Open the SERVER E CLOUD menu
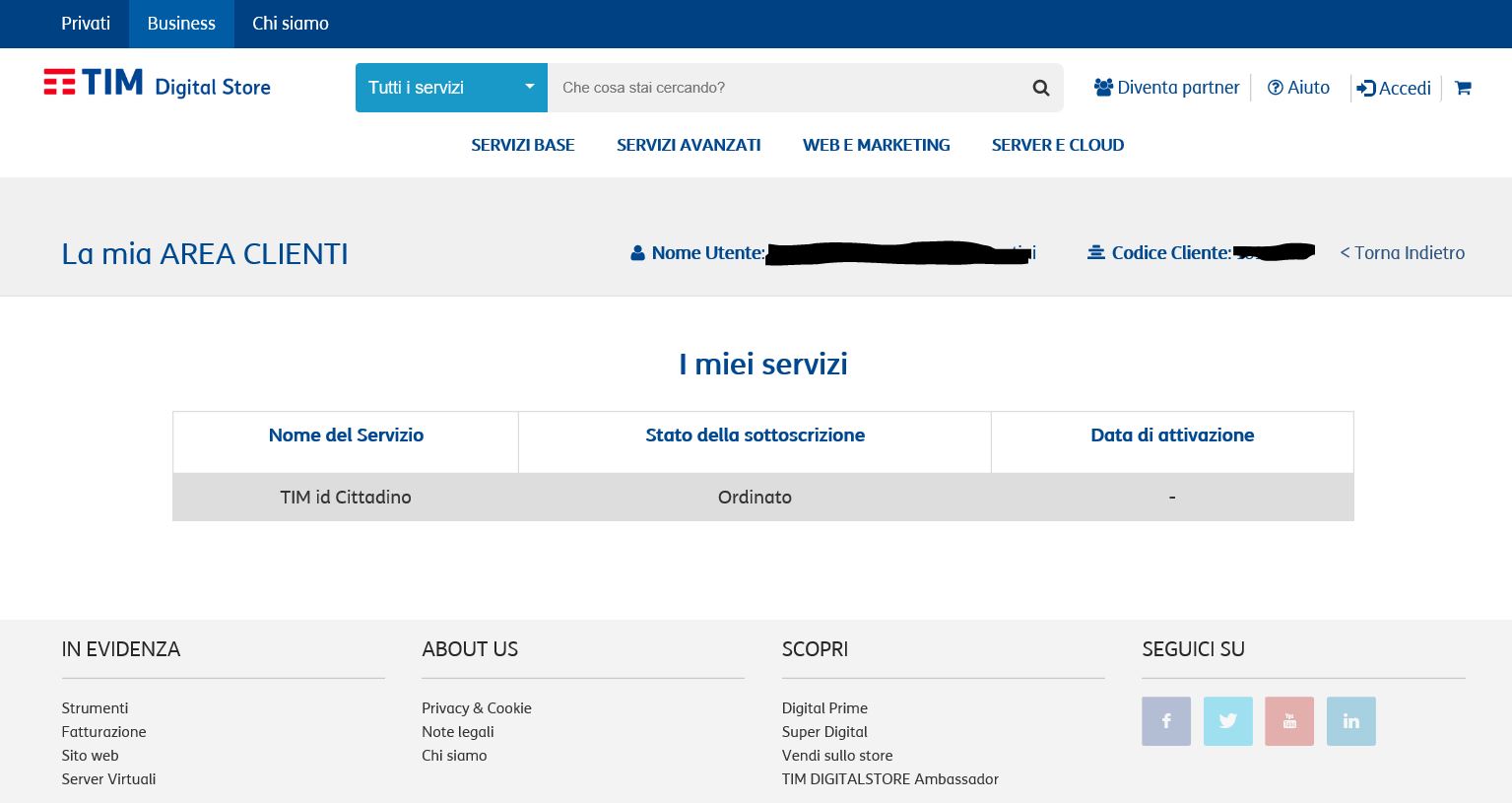This screenshot has width=1512, height=803. pos(1057,145)
